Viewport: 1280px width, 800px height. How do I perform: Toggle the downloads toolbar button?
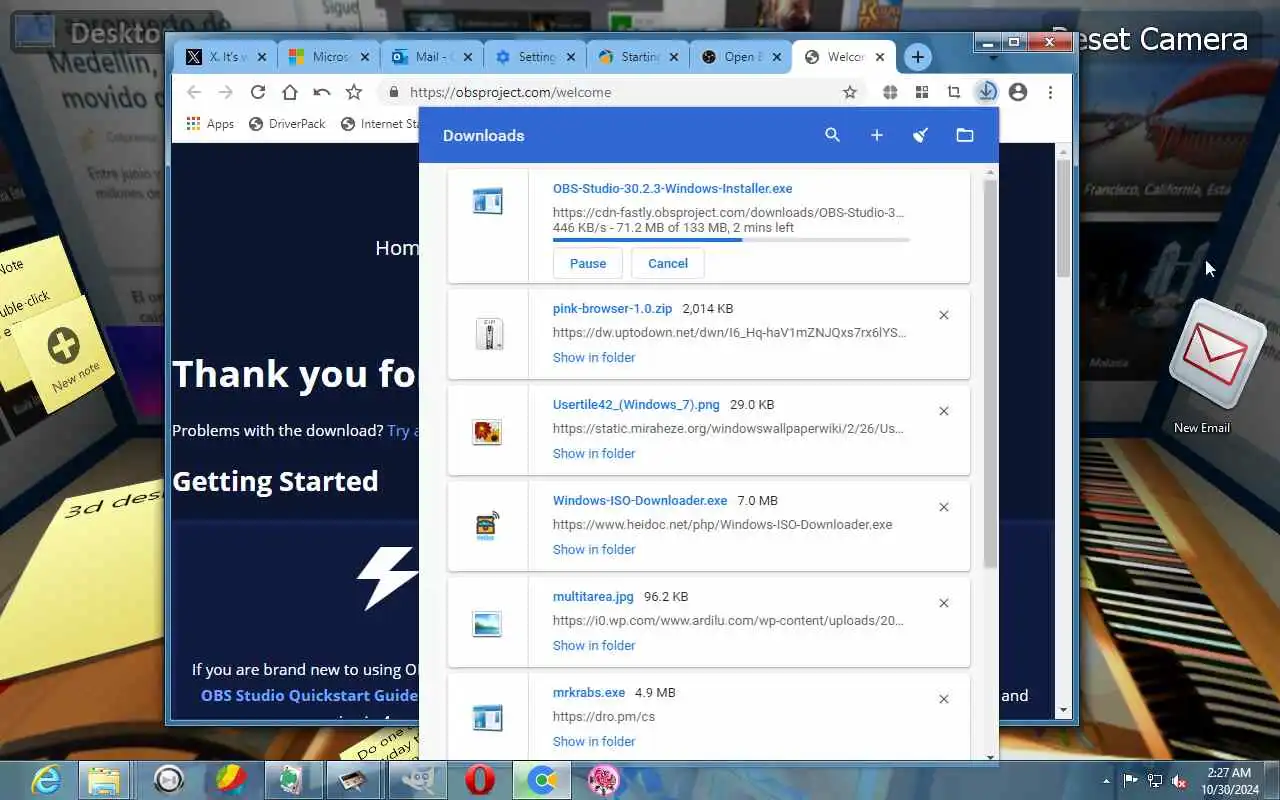[x=986, y=92]
